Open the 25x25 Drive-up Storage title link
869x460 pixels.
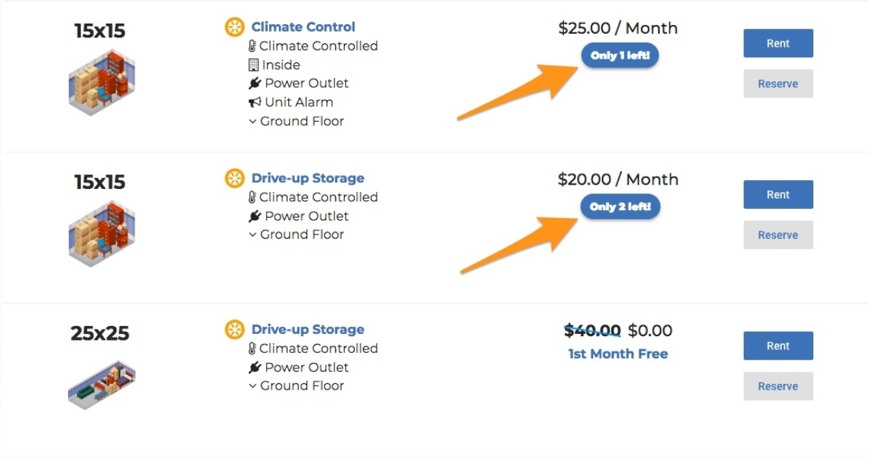(307, 329)
